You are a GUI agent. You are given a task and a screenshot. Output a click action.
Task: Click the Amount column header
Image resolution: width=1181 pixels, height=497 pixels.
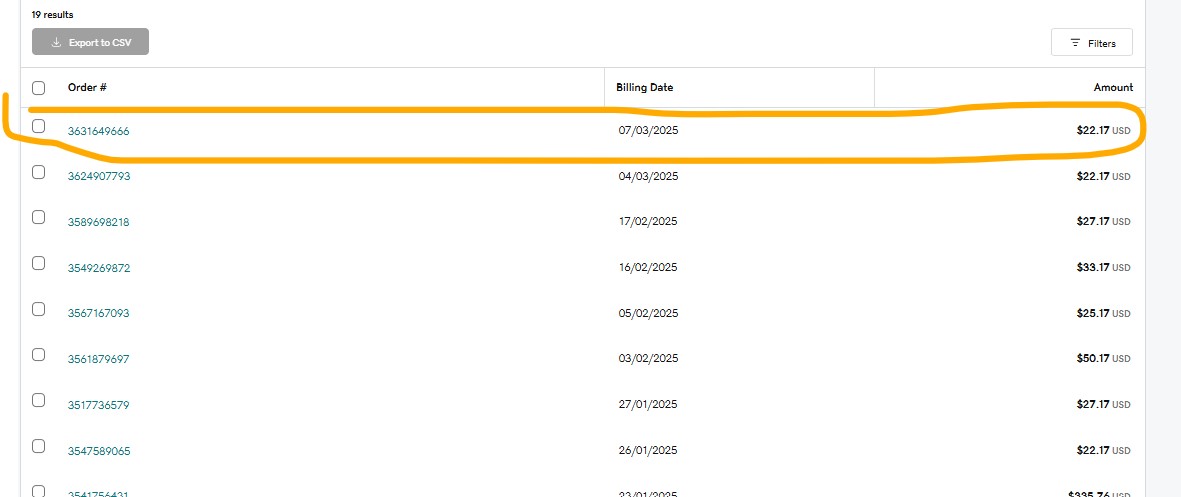click(1113, 88)
